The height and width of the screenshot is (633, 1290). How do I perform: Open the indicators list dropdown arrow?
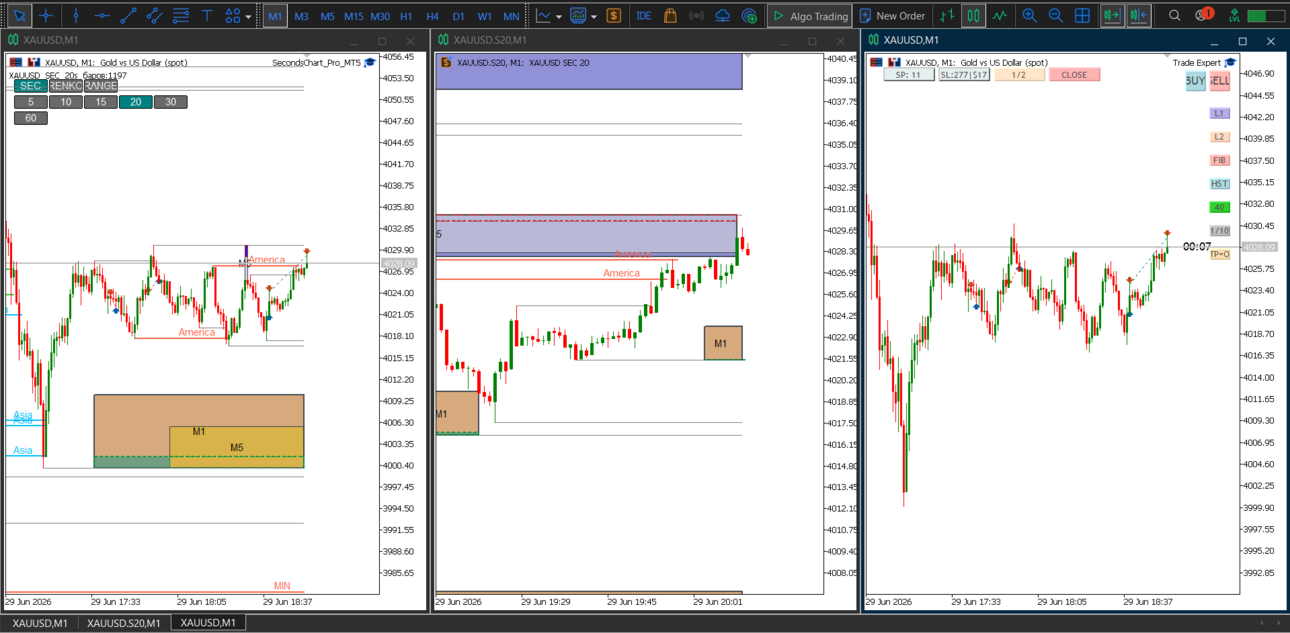click(x=558, y=16)
